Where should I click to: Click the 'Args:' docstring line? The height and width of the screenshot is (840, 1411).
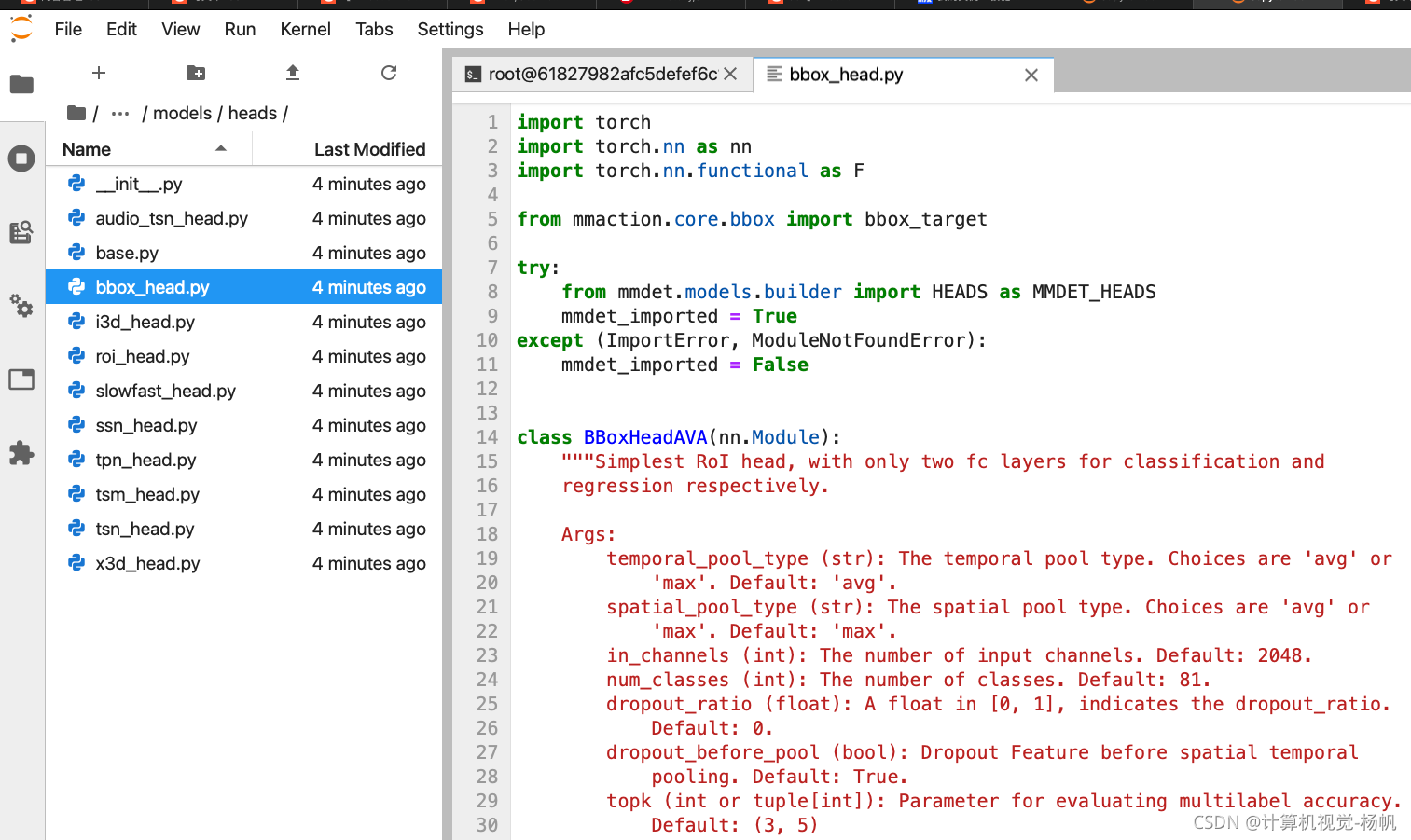point(588,534)
